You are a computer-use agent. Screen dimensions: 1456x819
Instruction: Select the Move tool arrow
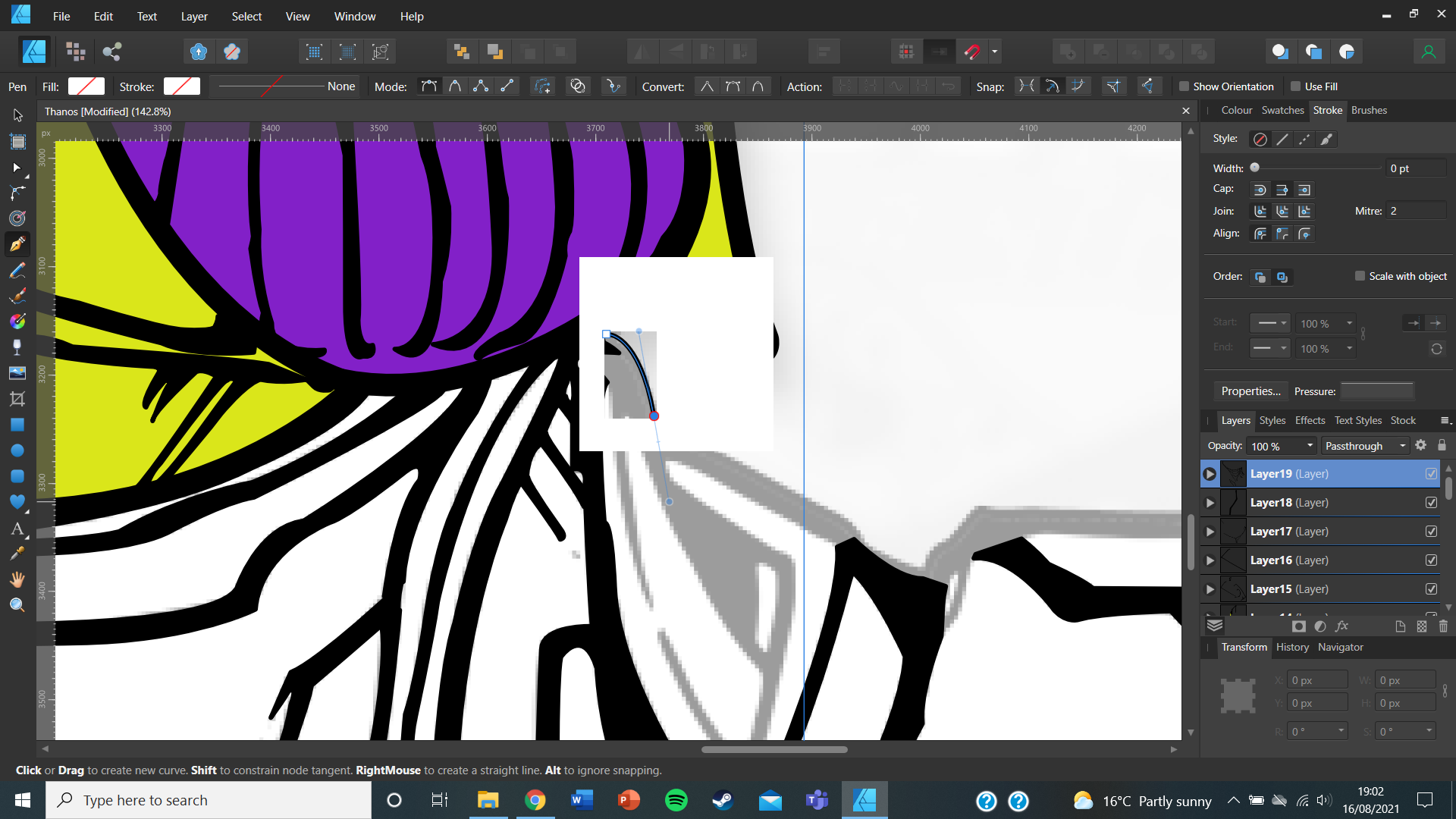pos(18,115)
